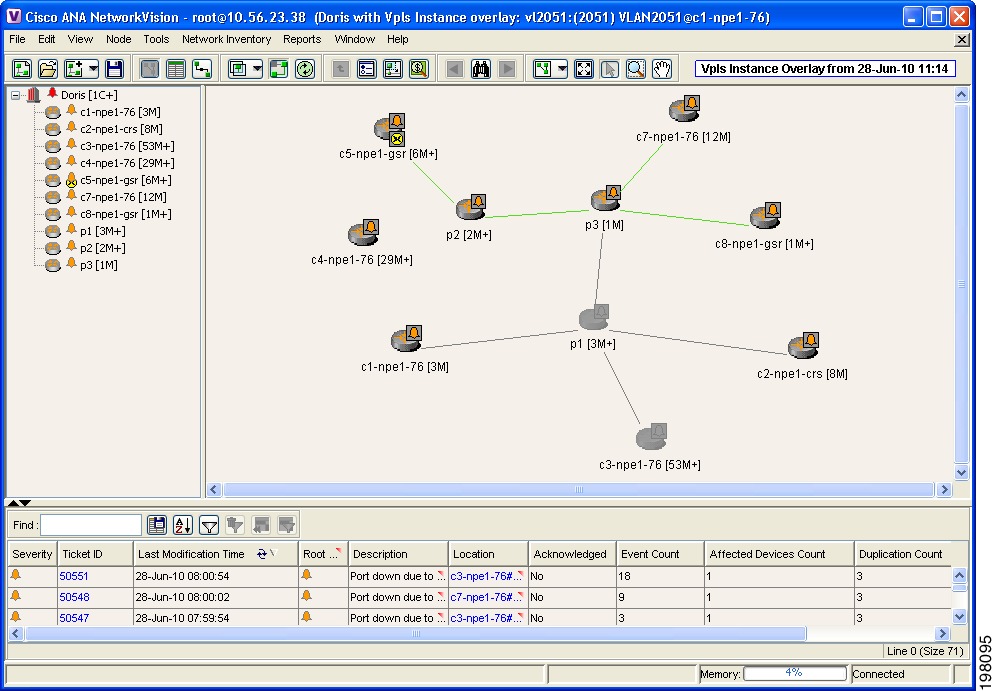Sort by Last Modification Time column header
The height and width of the screenshot is (691, 996).
(215, 554)
